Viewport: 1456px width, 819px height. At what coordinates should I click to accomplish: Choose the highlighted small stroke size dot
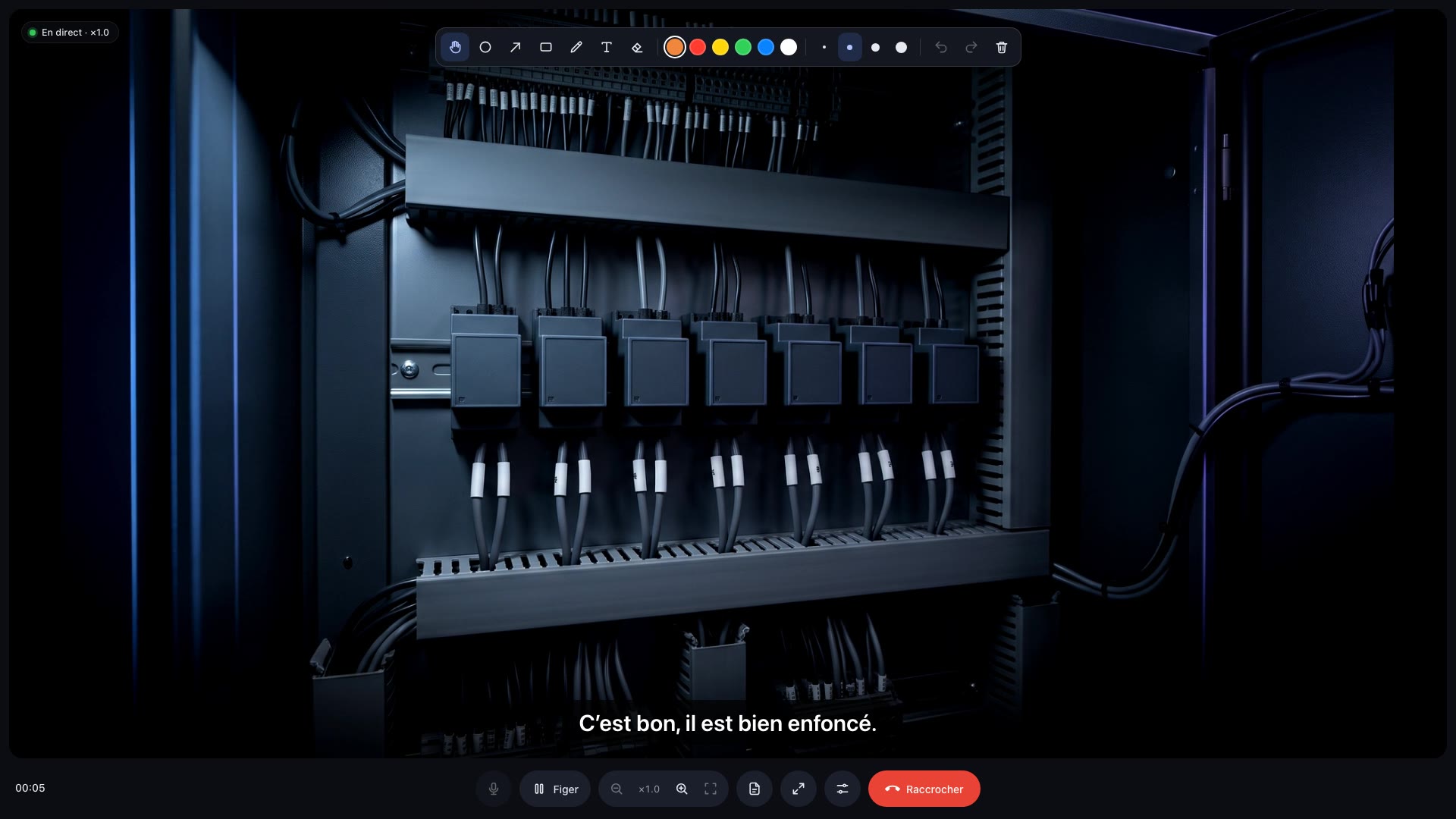coord(850,47)
